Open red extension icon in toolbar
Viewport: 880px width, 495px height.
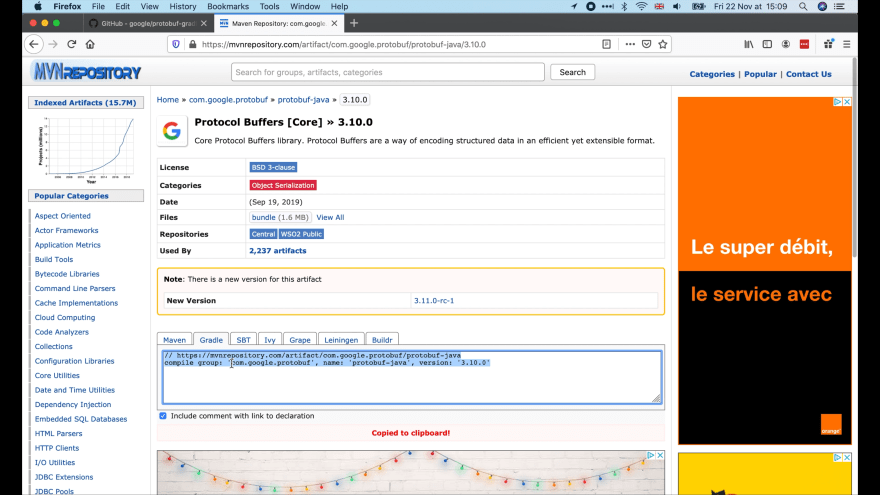(x=804, y=44)
